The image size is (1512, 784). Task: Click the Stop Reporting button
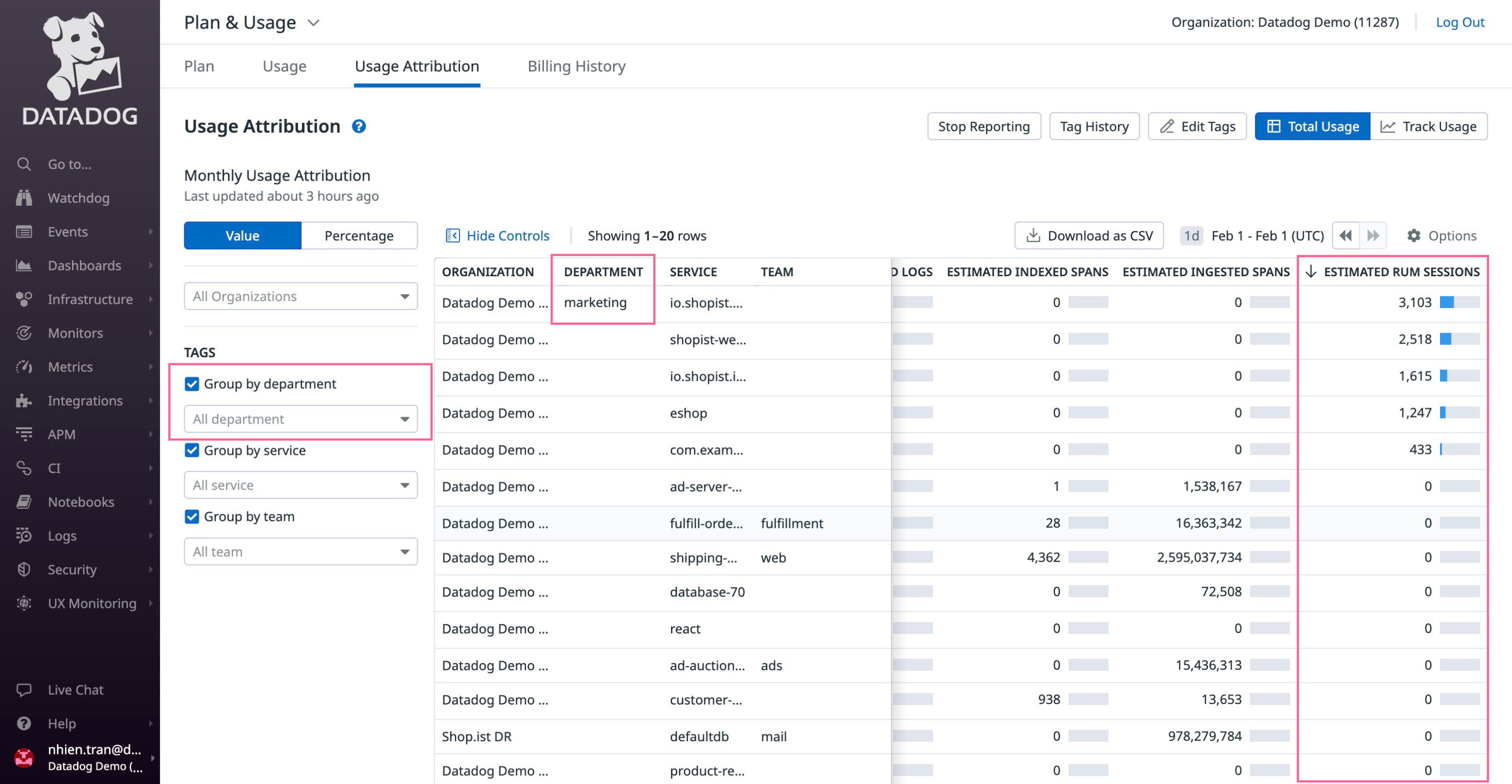[984, 126]
